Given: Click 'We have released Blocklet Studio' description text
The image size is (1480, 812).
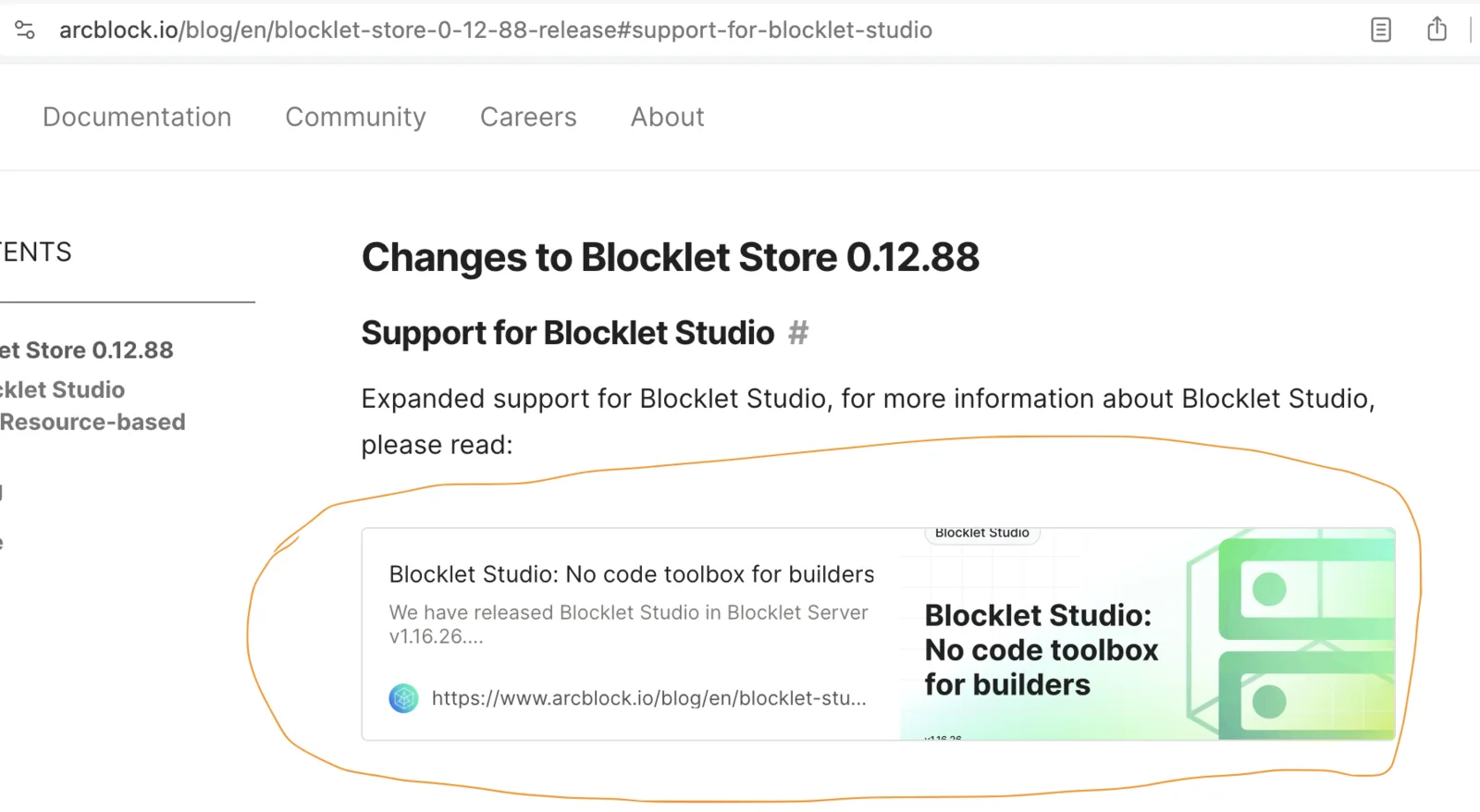Looking at the screenshot, I should pos(629,624).
